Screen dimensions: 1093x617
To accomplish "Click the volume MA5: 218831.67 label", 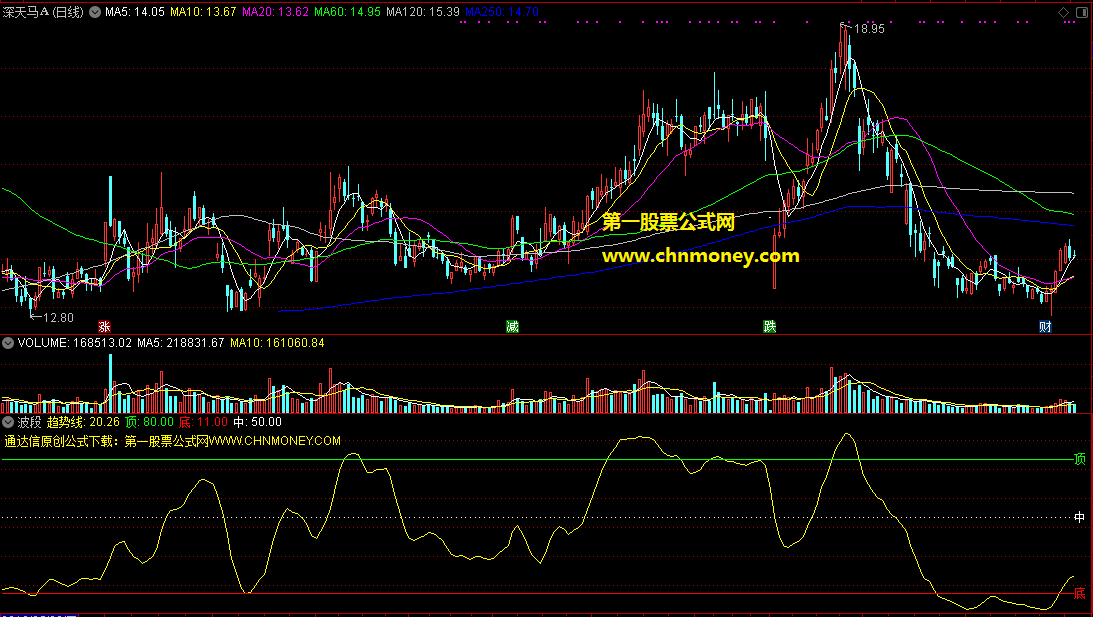I will [181, 343].
